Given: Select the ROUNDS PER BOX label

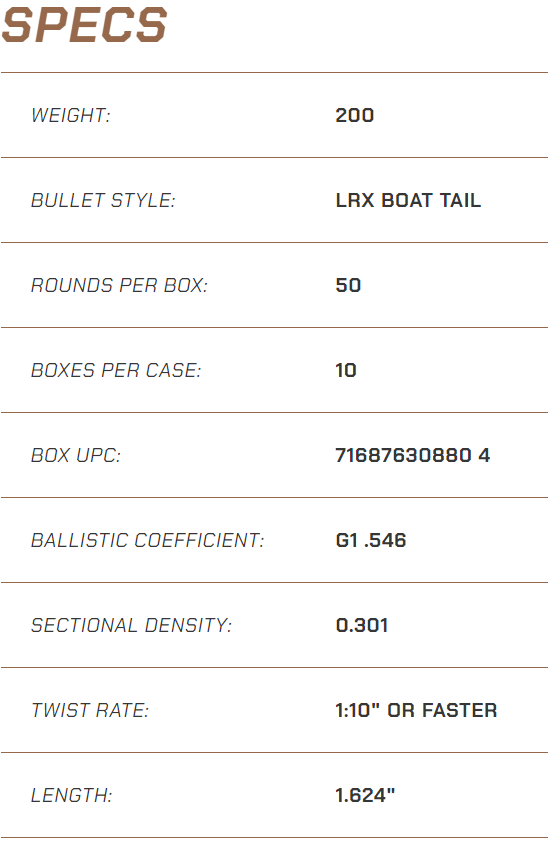Looking at the screenshot, I should pos(119,285).
